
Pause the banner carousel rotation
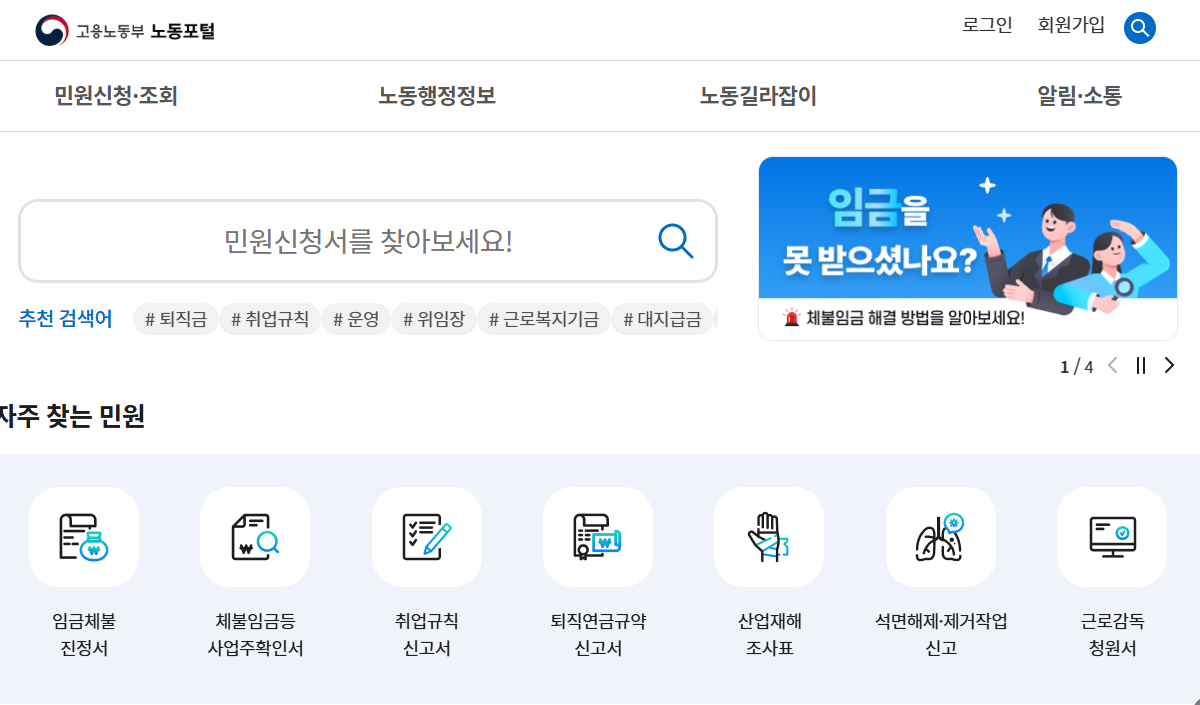click(1140, 366)
